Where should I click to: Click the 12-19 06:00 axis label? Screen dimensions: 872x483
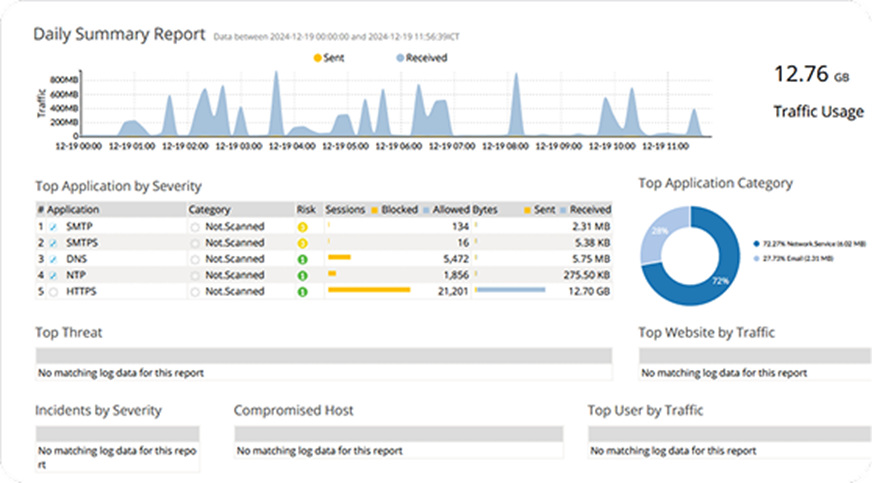(399, 146)
